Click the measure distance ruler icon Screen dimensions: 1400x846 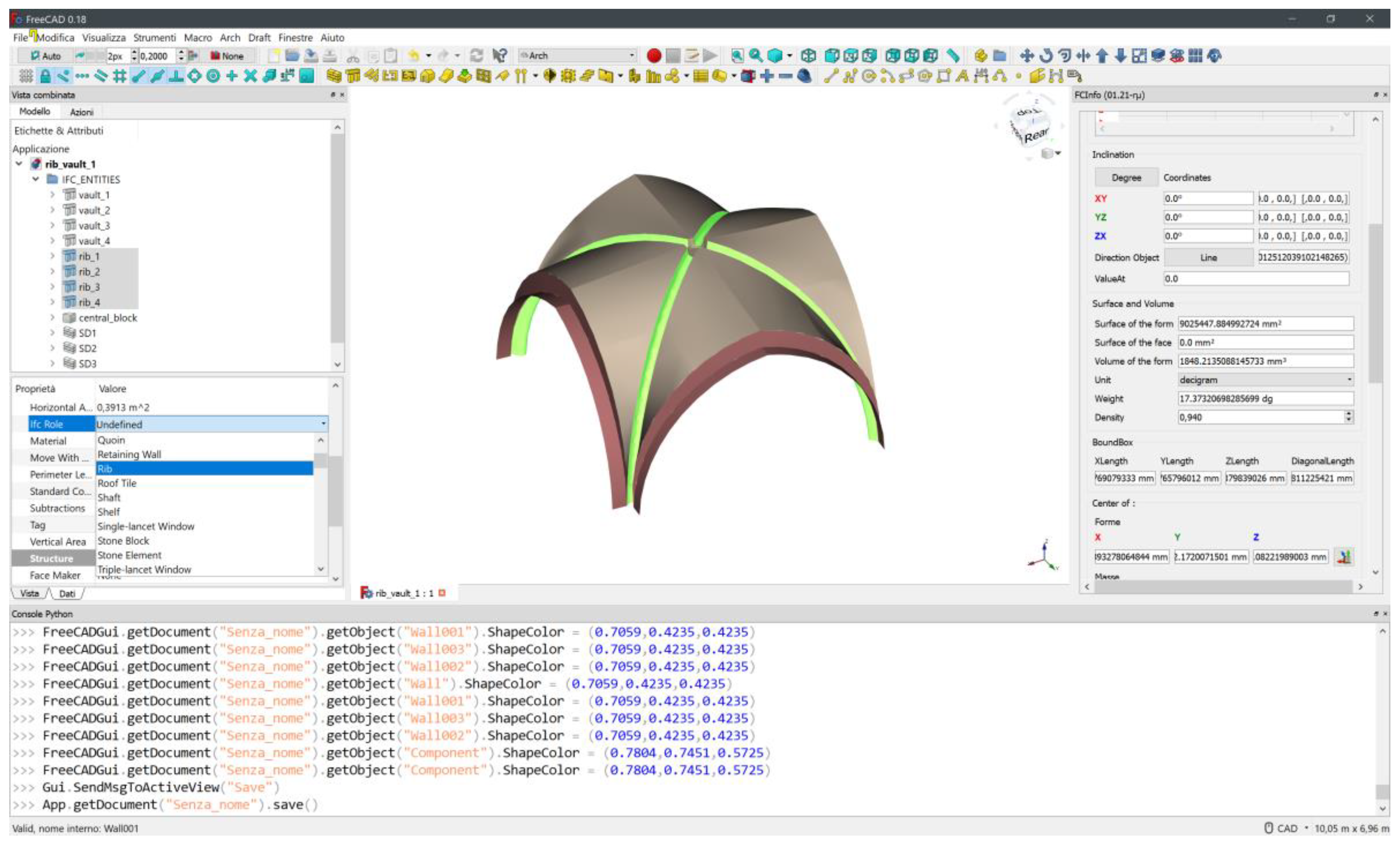(x=954, y=56)
